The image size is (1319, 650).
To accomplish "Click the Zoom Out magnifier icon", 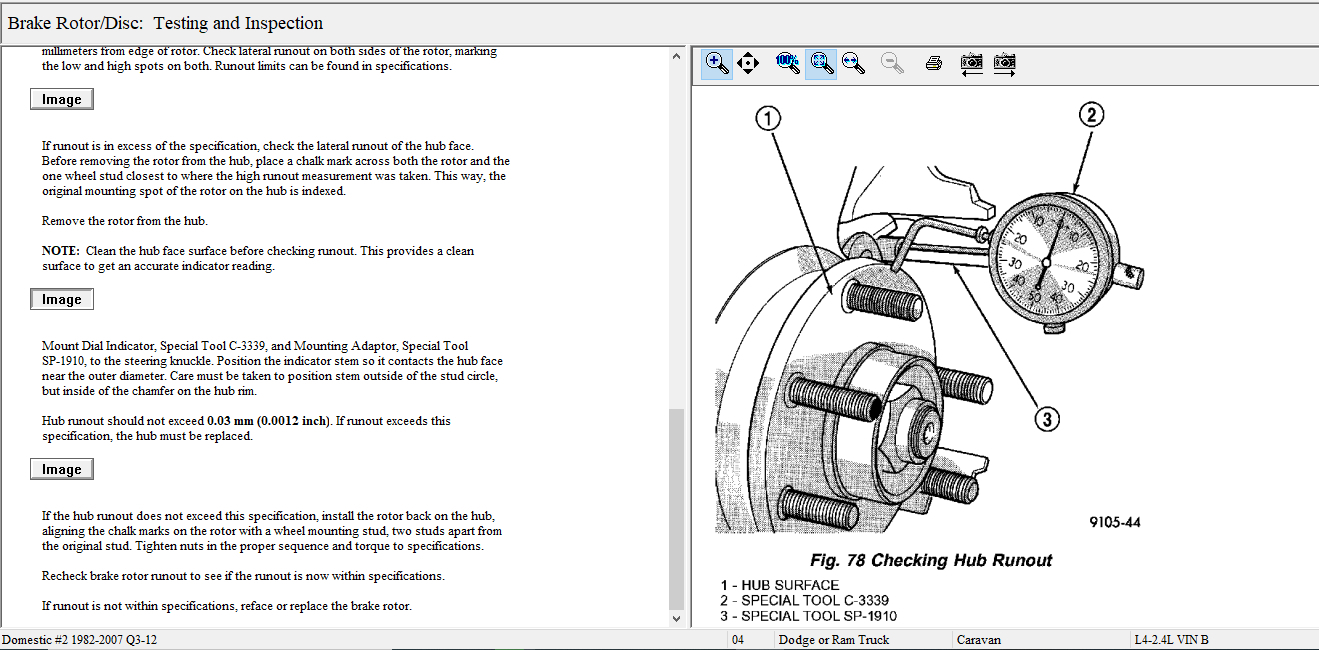I will coord(892,64).
